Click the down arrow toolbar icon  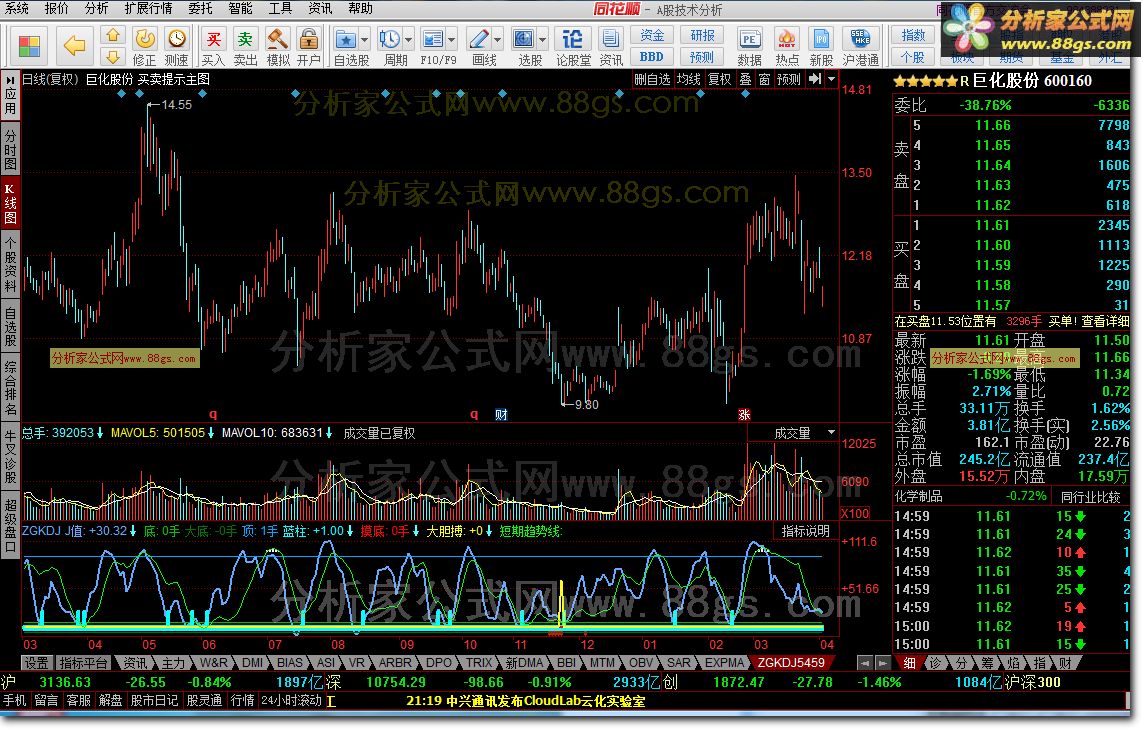112,56
